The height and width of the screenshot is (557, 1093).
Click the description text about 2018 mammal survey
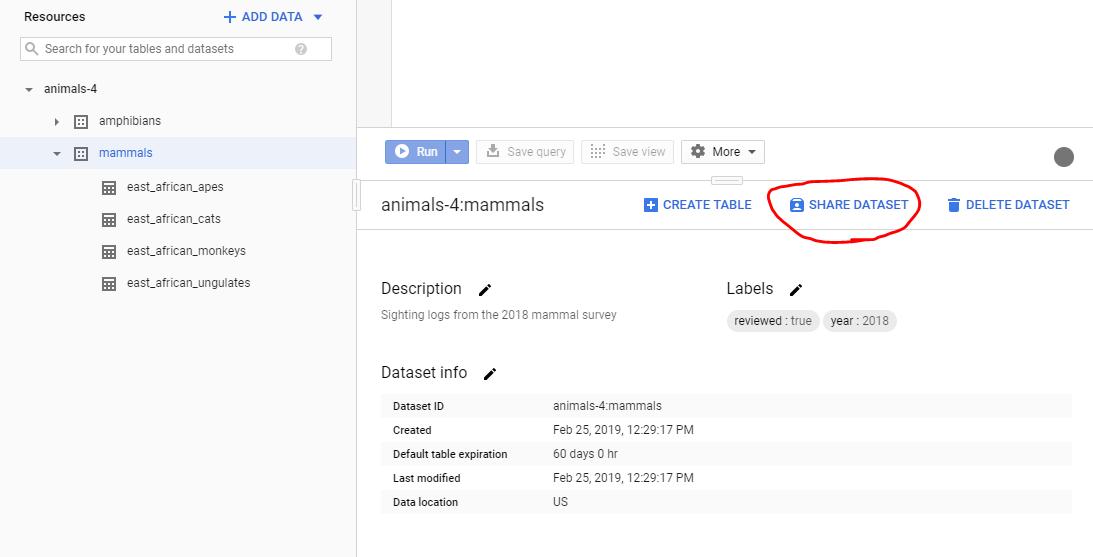(499, 315)
